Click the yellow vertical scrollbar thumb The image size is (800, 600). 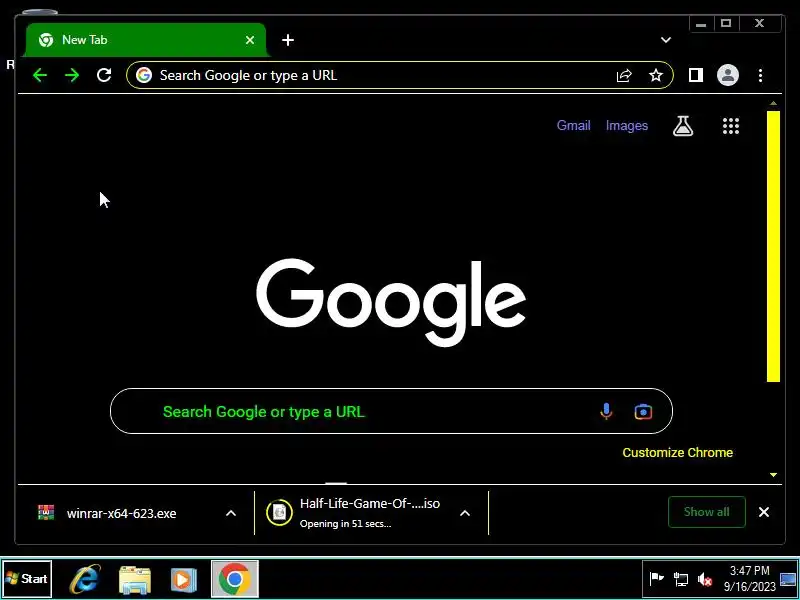click(773, 246)
